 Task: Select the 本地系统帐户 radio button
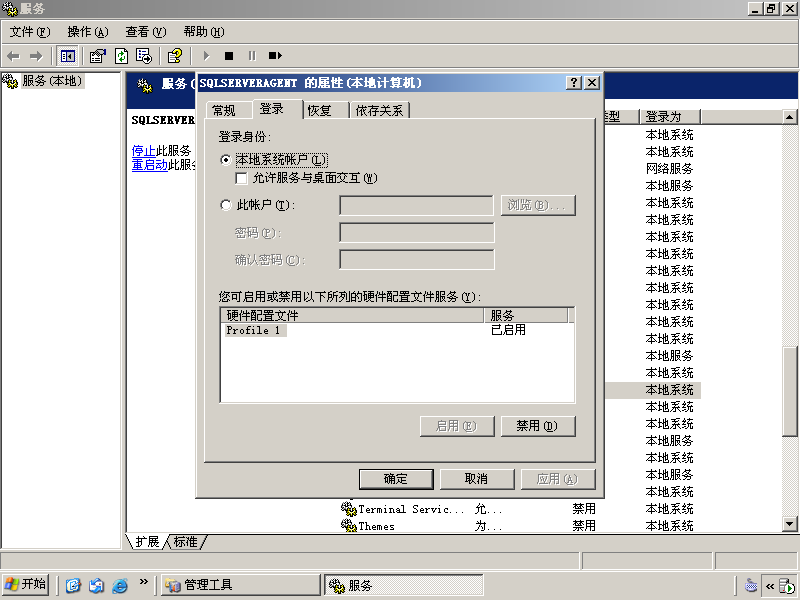226,160
